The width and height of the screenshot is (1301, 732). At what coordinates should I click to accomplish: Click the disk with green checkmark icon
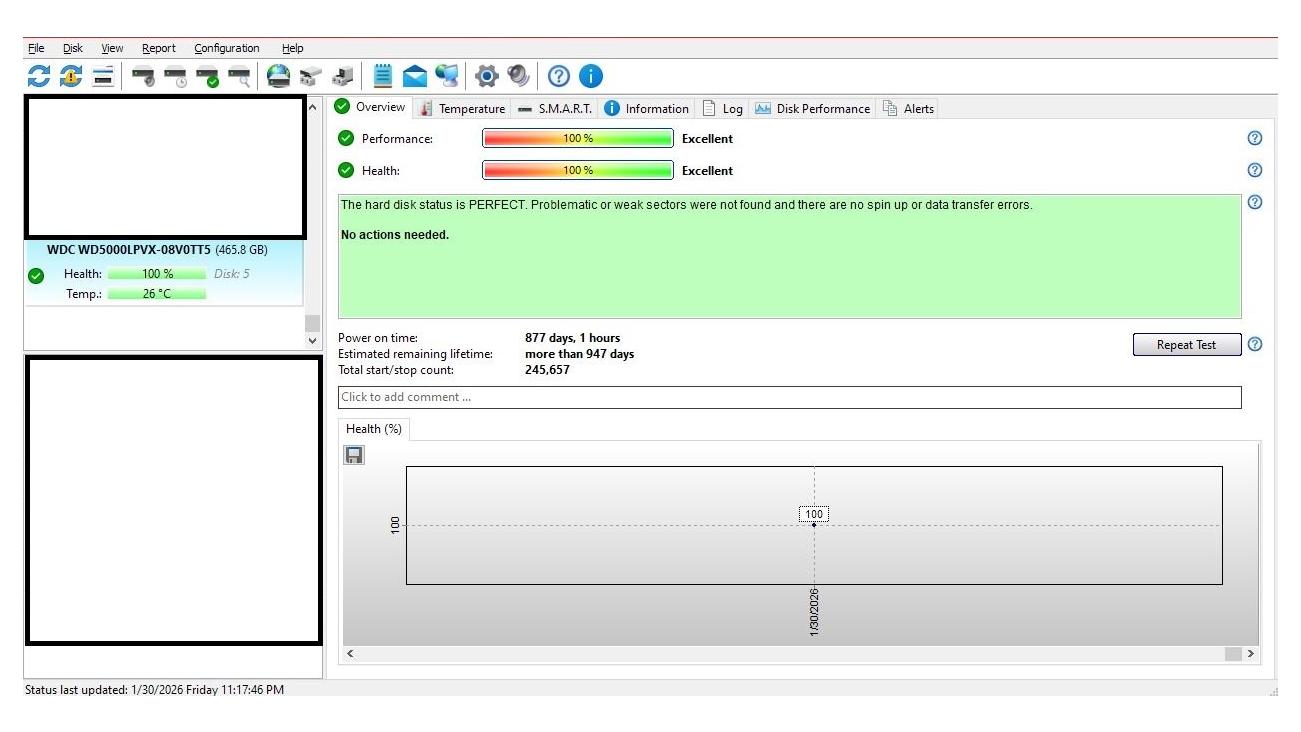point(208,76)
